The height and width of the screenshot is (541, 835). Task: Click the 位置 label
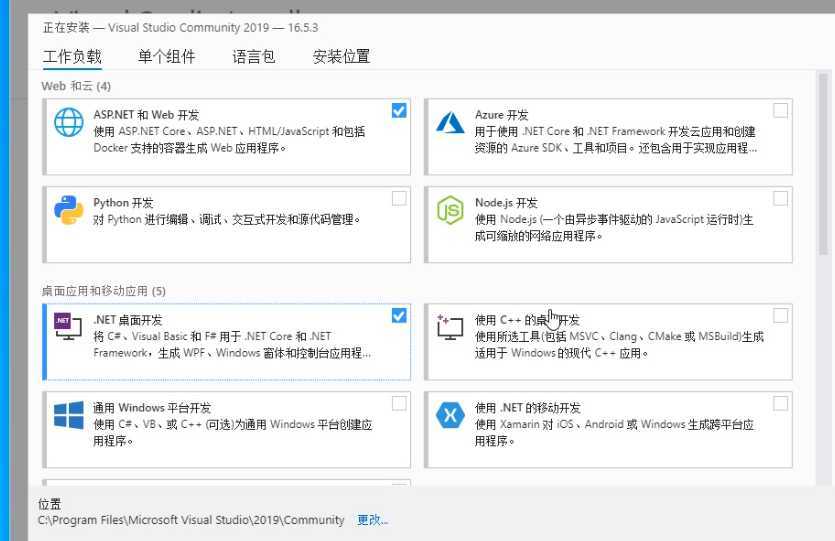click(x=50, y=504)
